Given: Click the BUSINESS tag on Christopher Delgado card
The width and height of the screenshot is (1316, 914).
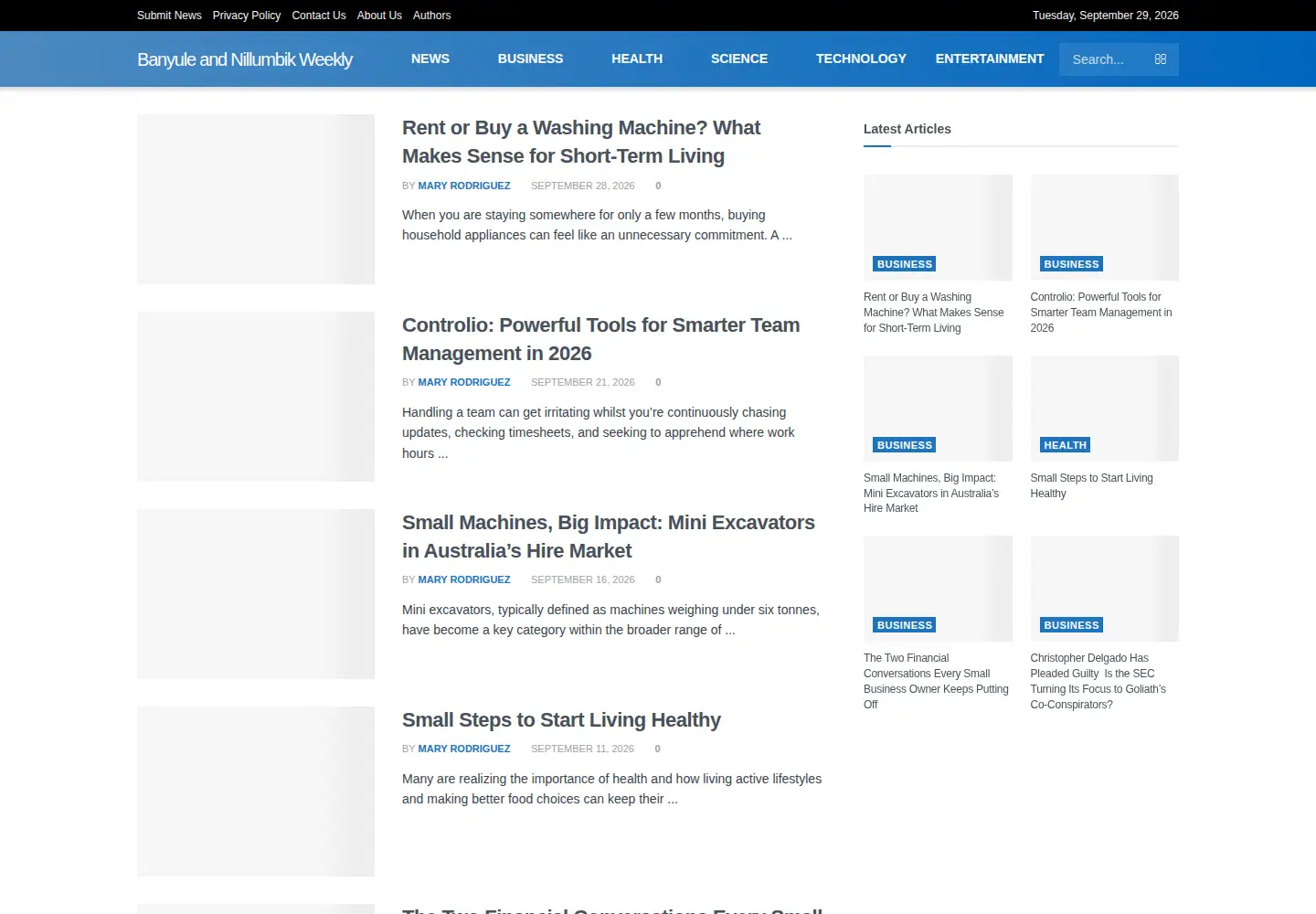Looking at the screenshot, I should [x=1071, y=625].
